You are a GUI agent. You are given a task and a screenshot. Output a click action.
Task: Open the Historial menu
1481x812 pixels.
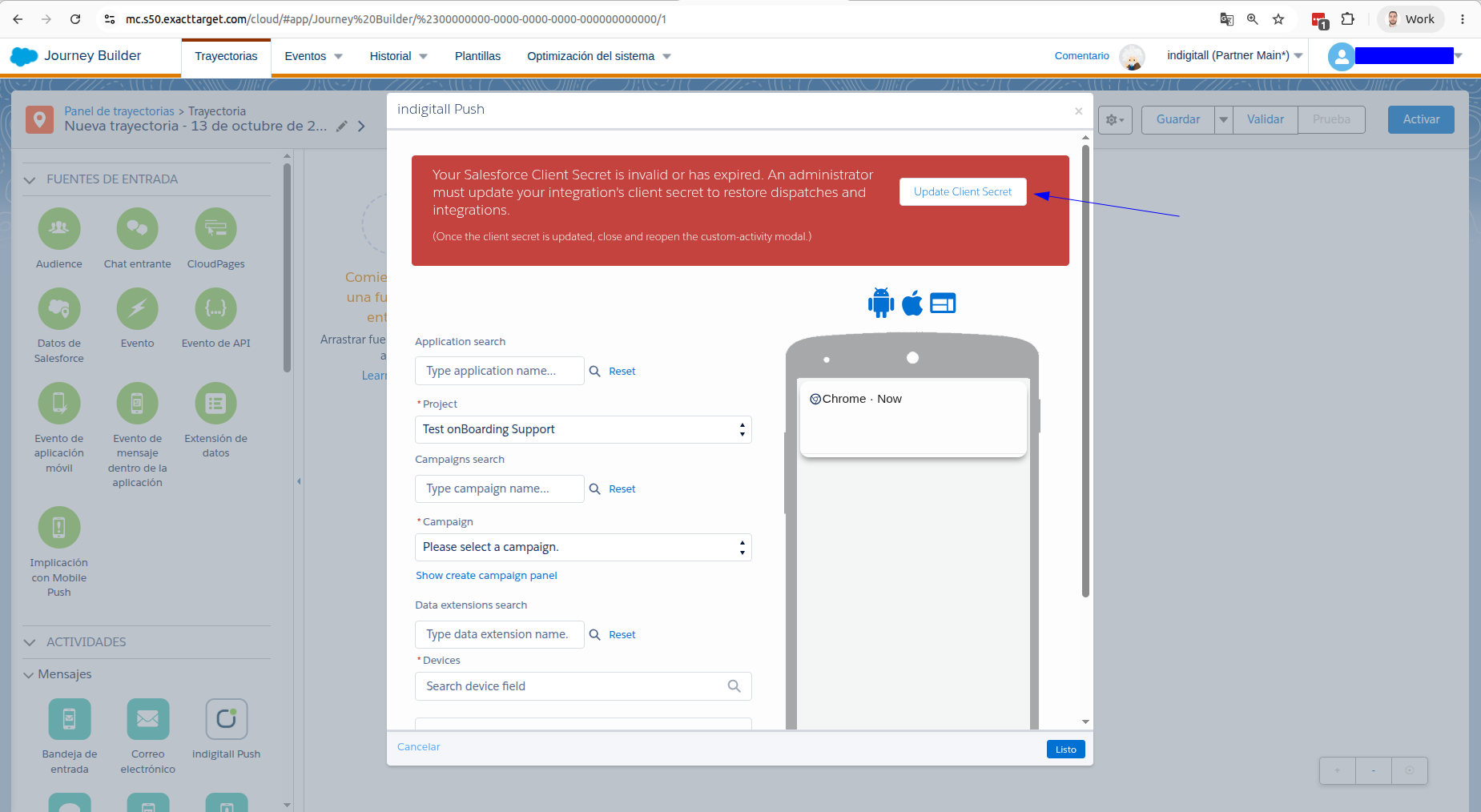point(398,57)
